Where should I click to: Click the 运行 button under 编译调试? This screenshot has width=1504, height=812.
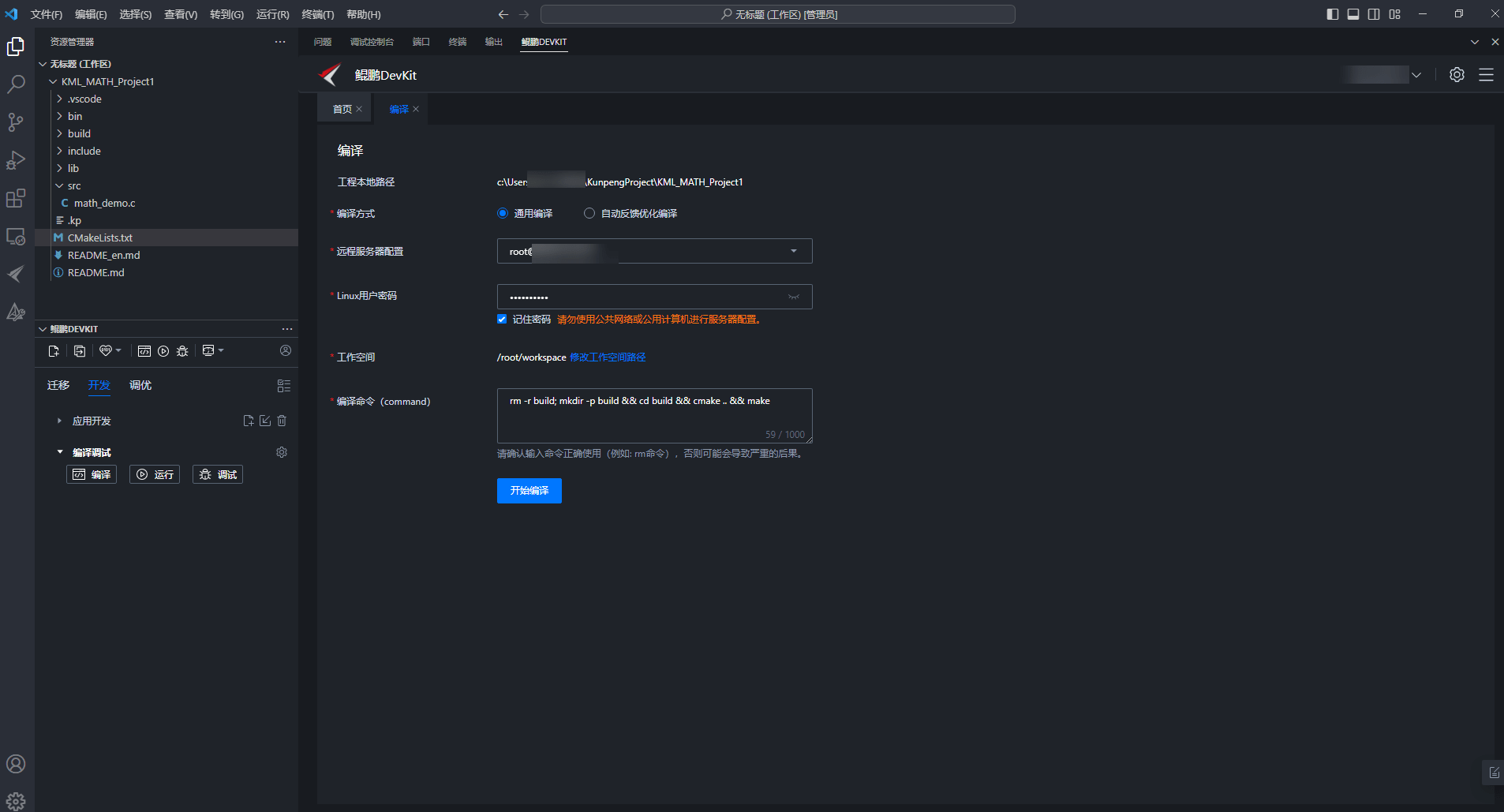[155, 474]
